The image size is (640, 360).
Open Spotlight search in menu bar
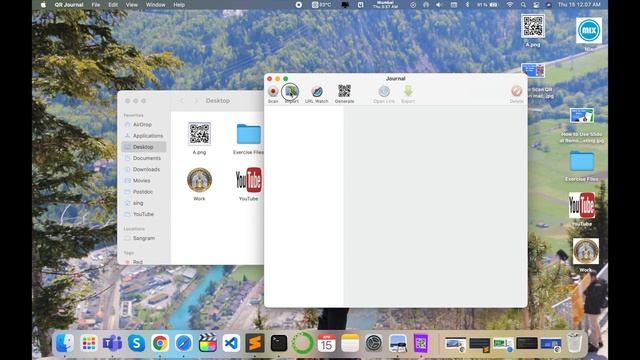coord(523,5)
